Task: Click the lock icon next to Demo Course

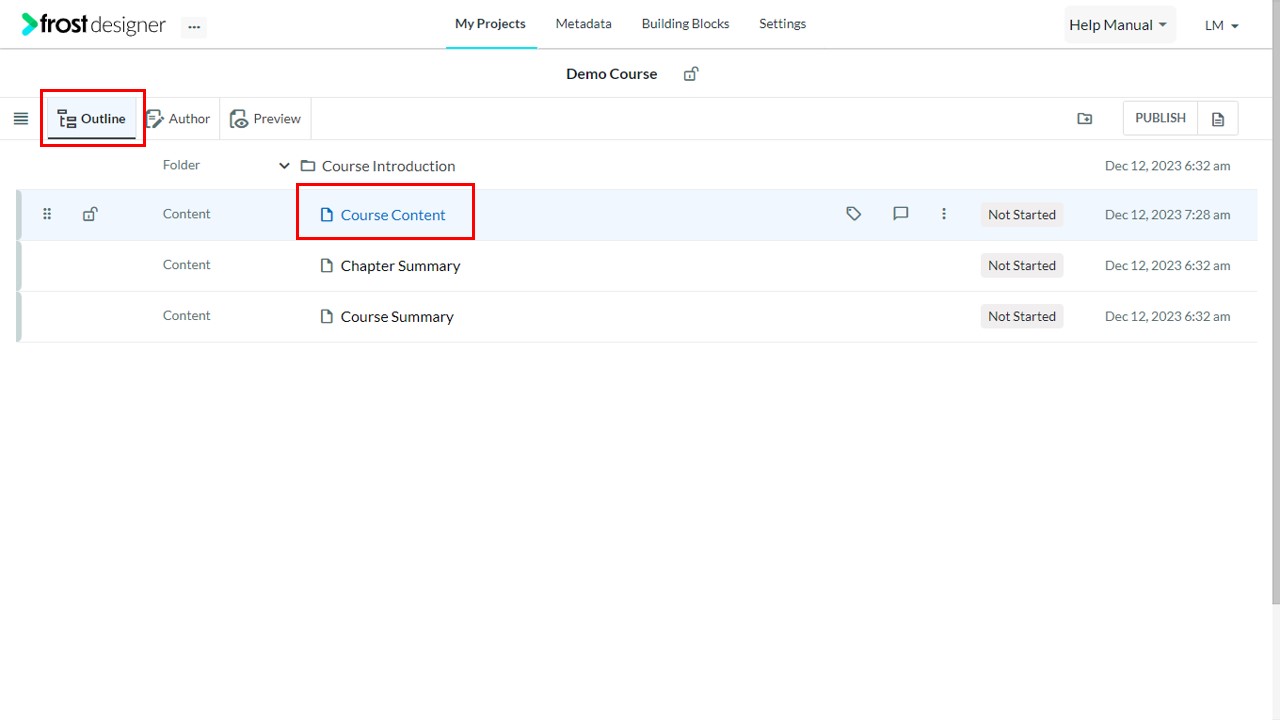Action: [x=690, y=74]
